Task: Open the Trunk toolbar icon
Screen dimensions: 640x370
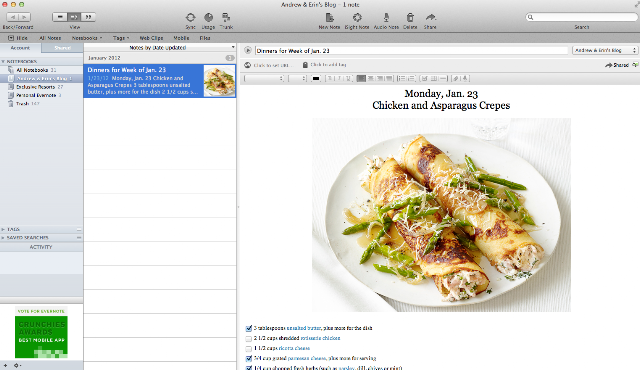Action: pyautogui.click(x=226, y=18)
